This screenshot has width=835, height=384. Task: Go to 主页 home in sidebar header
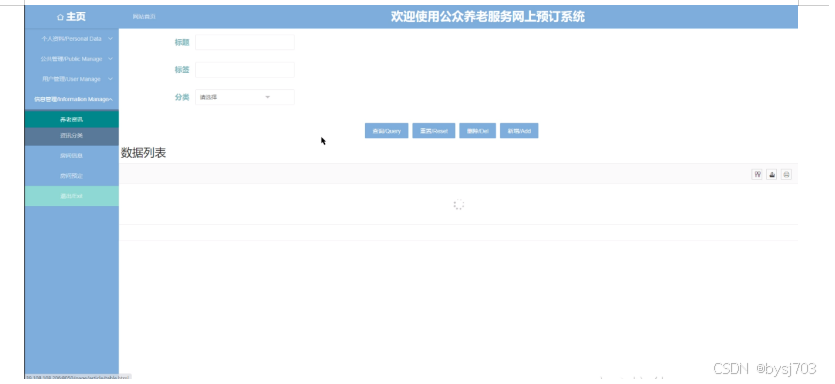pos(71,17)
